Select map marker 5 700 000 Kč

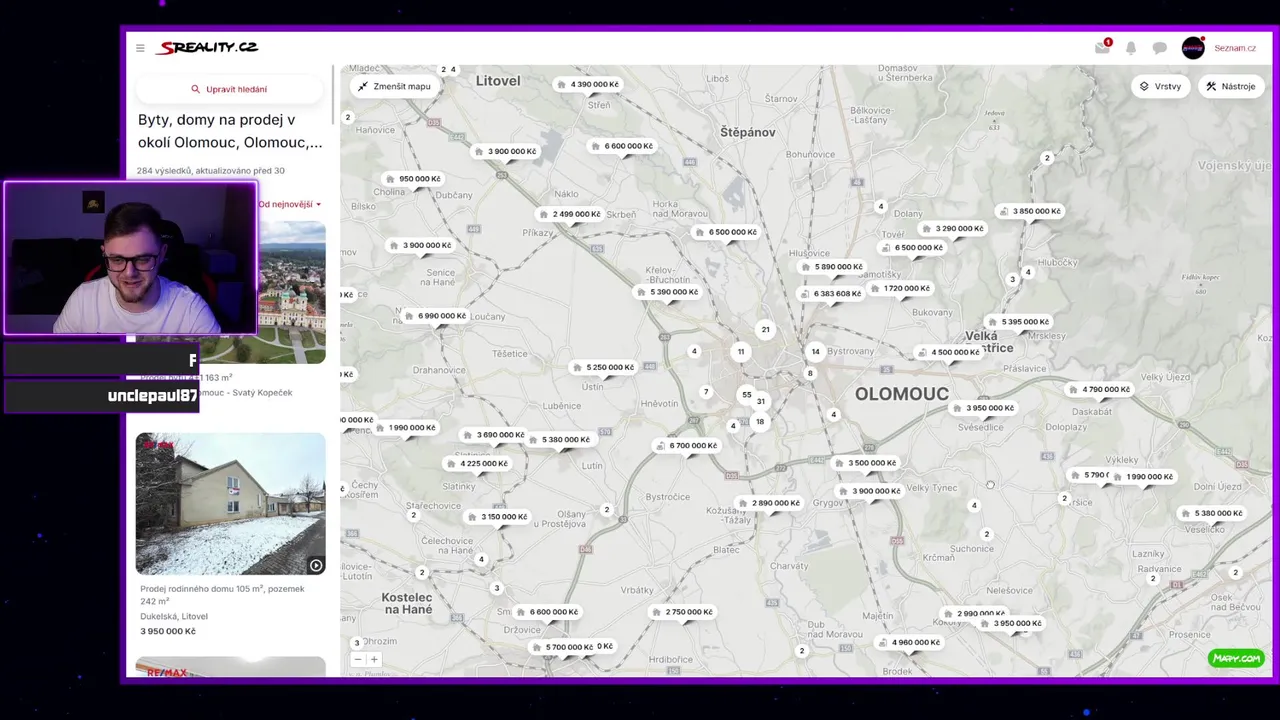(x=563, y=647)
